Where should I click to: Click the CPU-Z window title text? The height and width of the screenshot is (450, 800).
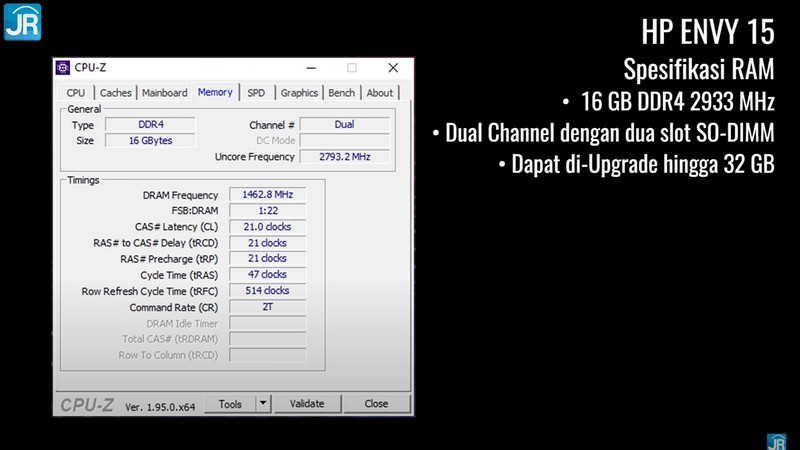[90, 67]
